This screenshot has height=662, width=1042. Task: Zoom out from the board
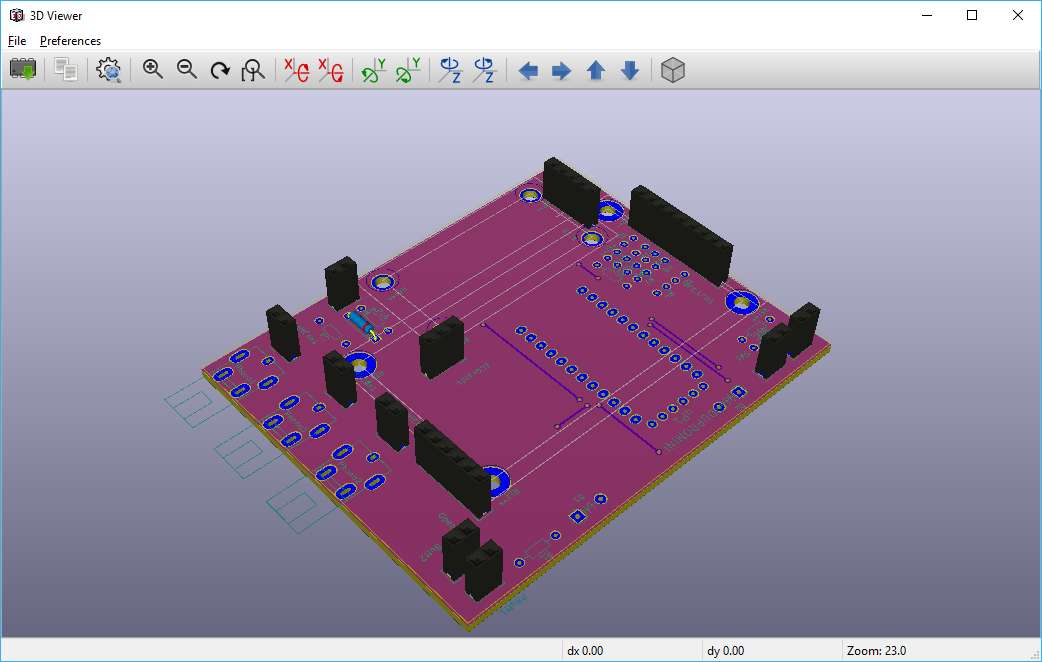[x=186, y=69]
